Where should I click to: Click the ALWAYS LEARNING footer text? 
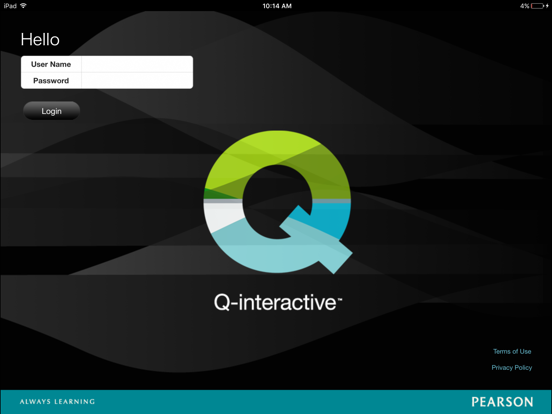[57, 402]
